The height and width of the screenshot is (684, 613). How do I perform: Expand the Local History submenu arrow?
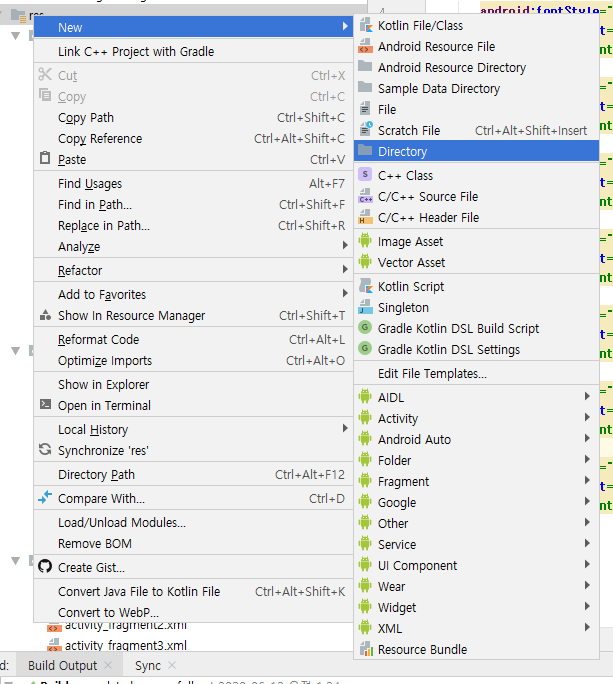(345, 429)
